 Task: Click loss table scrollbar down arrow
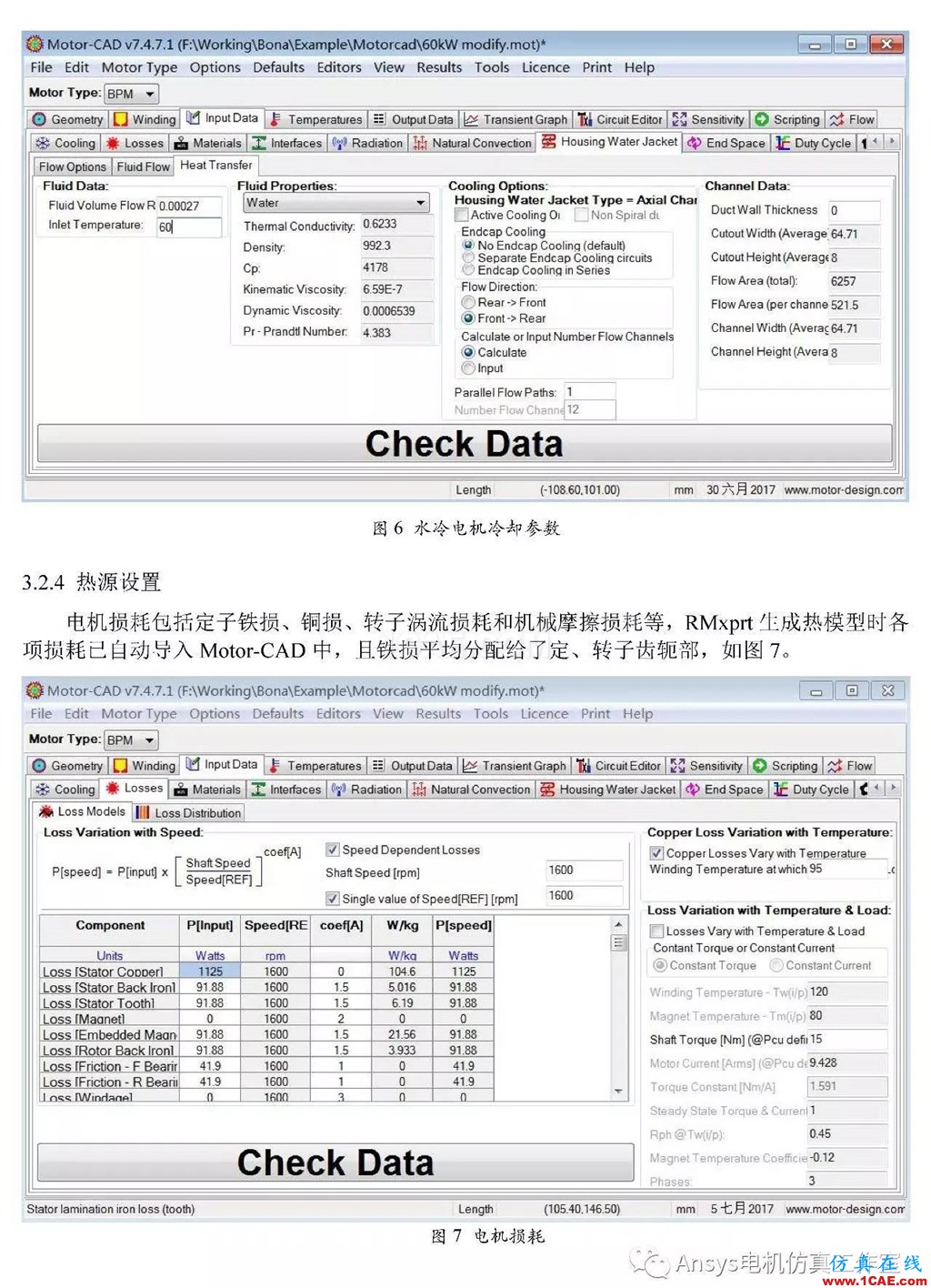[x=618, y=1091]
